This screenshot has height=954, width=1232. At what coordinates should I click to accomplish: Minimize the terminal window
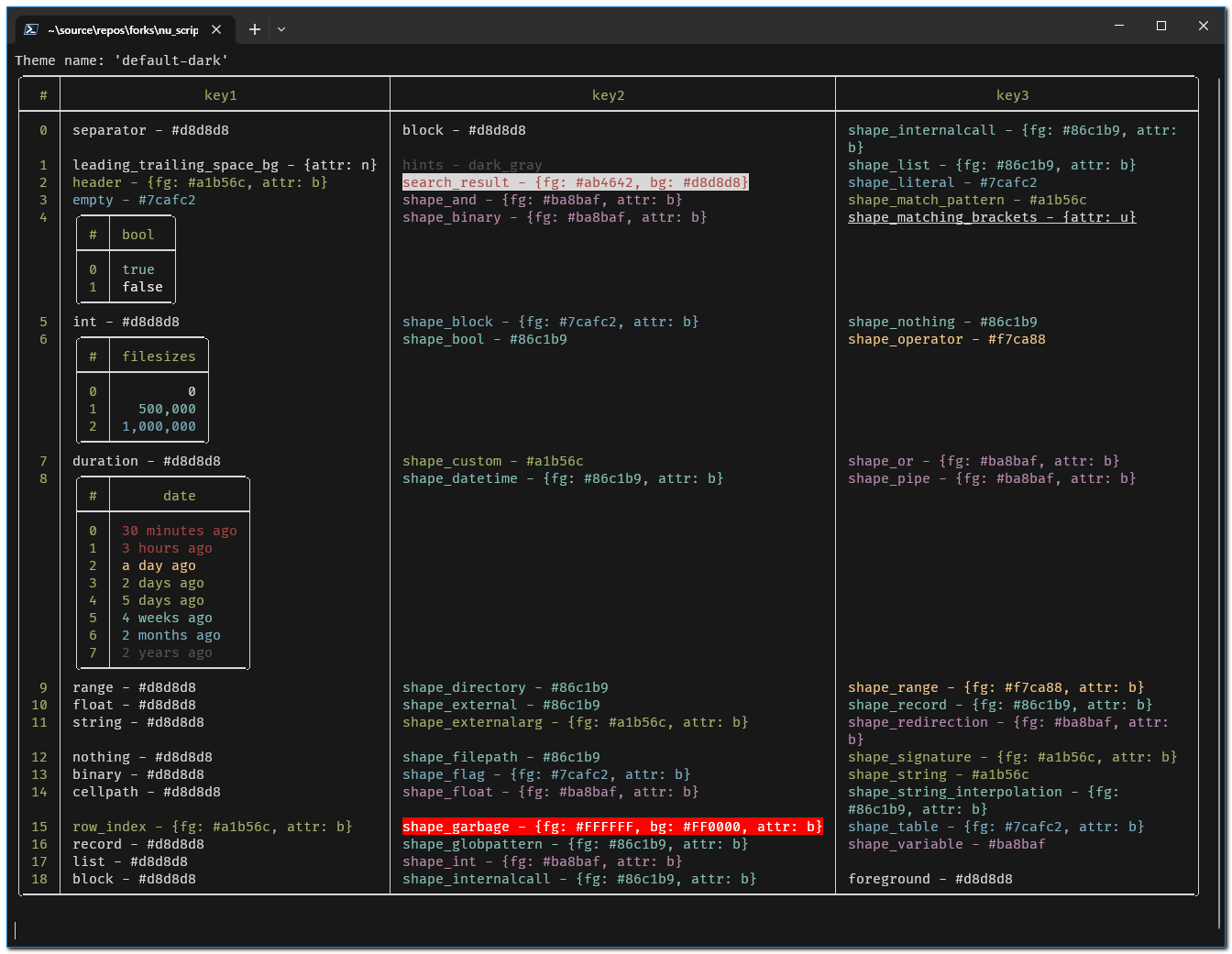click(x=1119, y=26)
